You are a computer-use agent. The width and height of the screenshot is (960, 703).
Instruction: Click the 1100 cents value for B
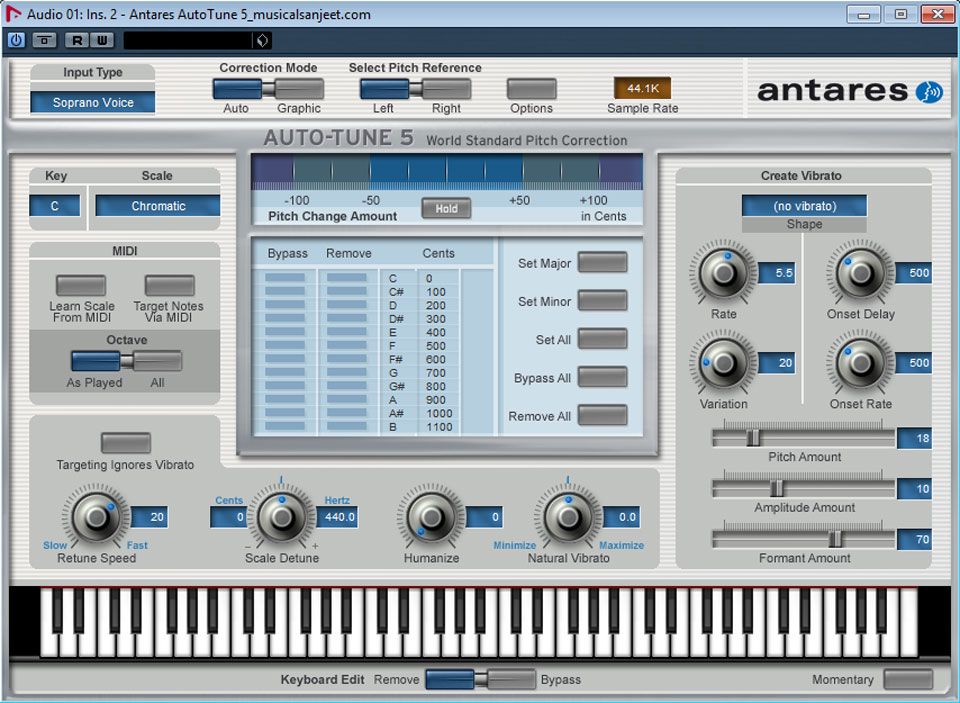[x=439, y=427]
